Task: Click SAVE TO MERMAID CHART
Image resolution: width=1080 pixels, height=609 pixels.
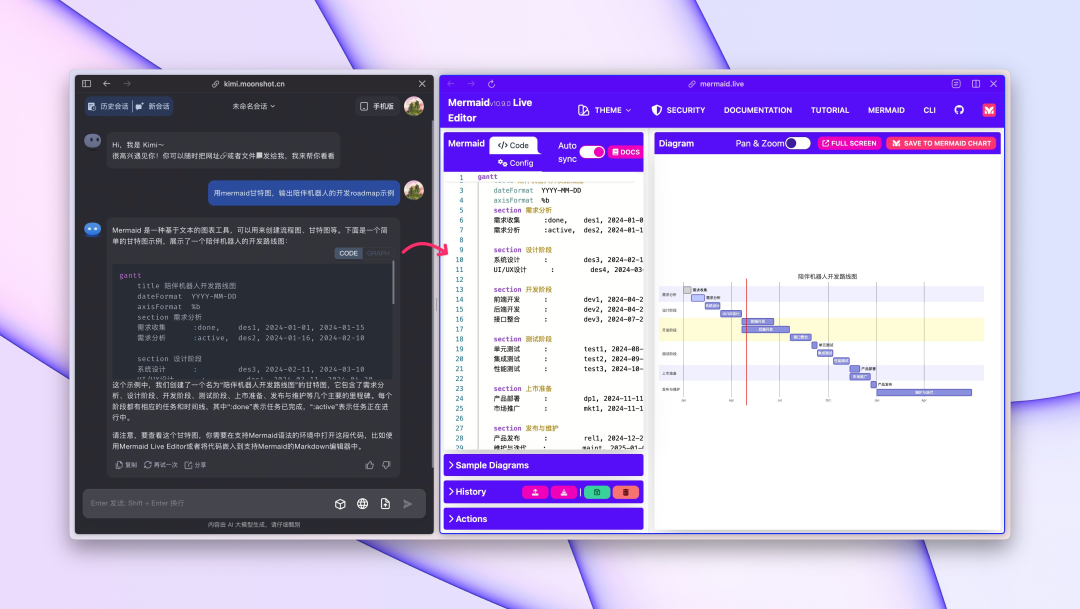Action: tap(942, 143)
